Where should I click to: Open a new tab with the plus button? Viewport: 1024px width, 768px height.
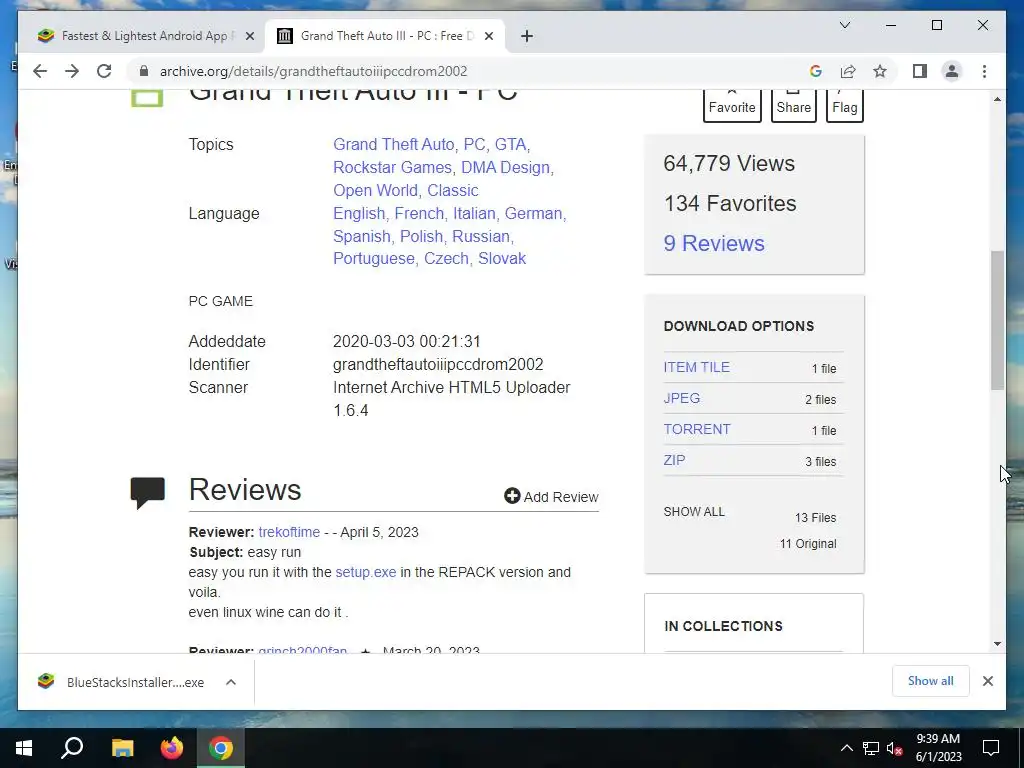[527, 36]
